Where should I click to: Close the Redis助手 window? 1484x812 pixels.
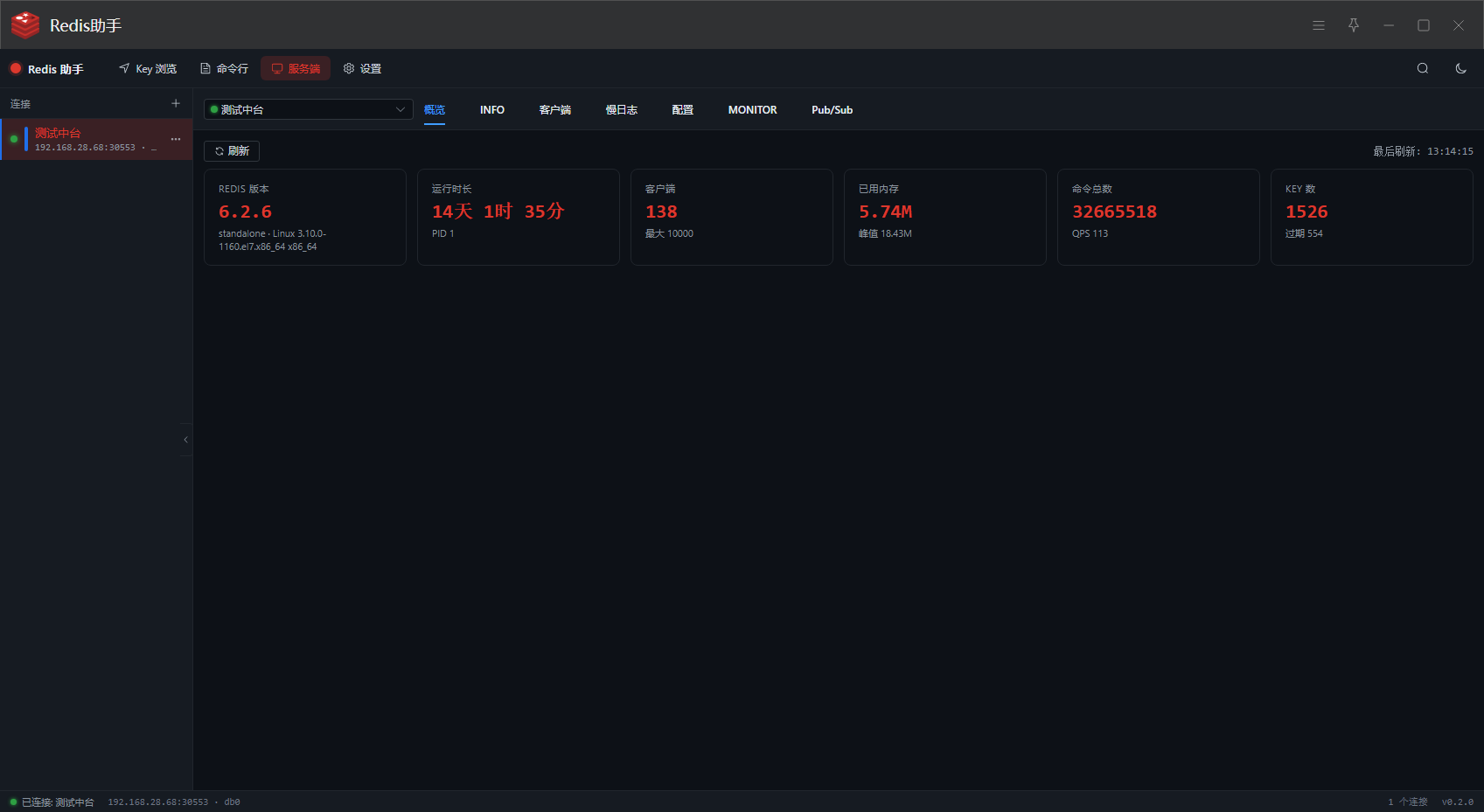(x=1459, y=25)
